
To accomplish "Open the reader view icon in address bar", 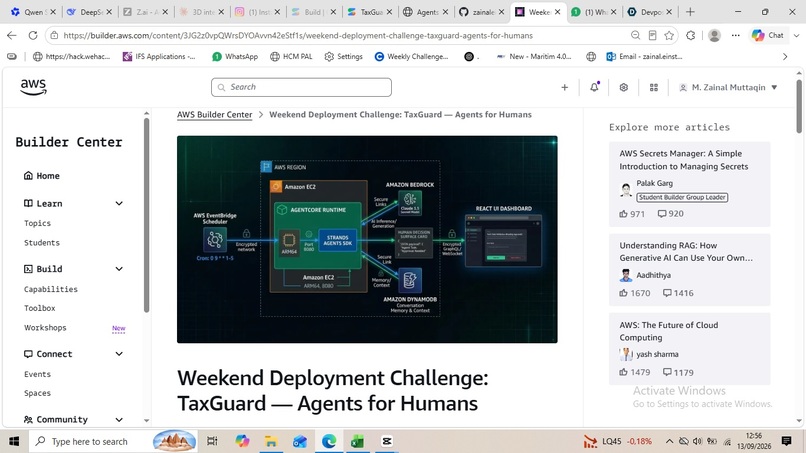I will point(652,35).
